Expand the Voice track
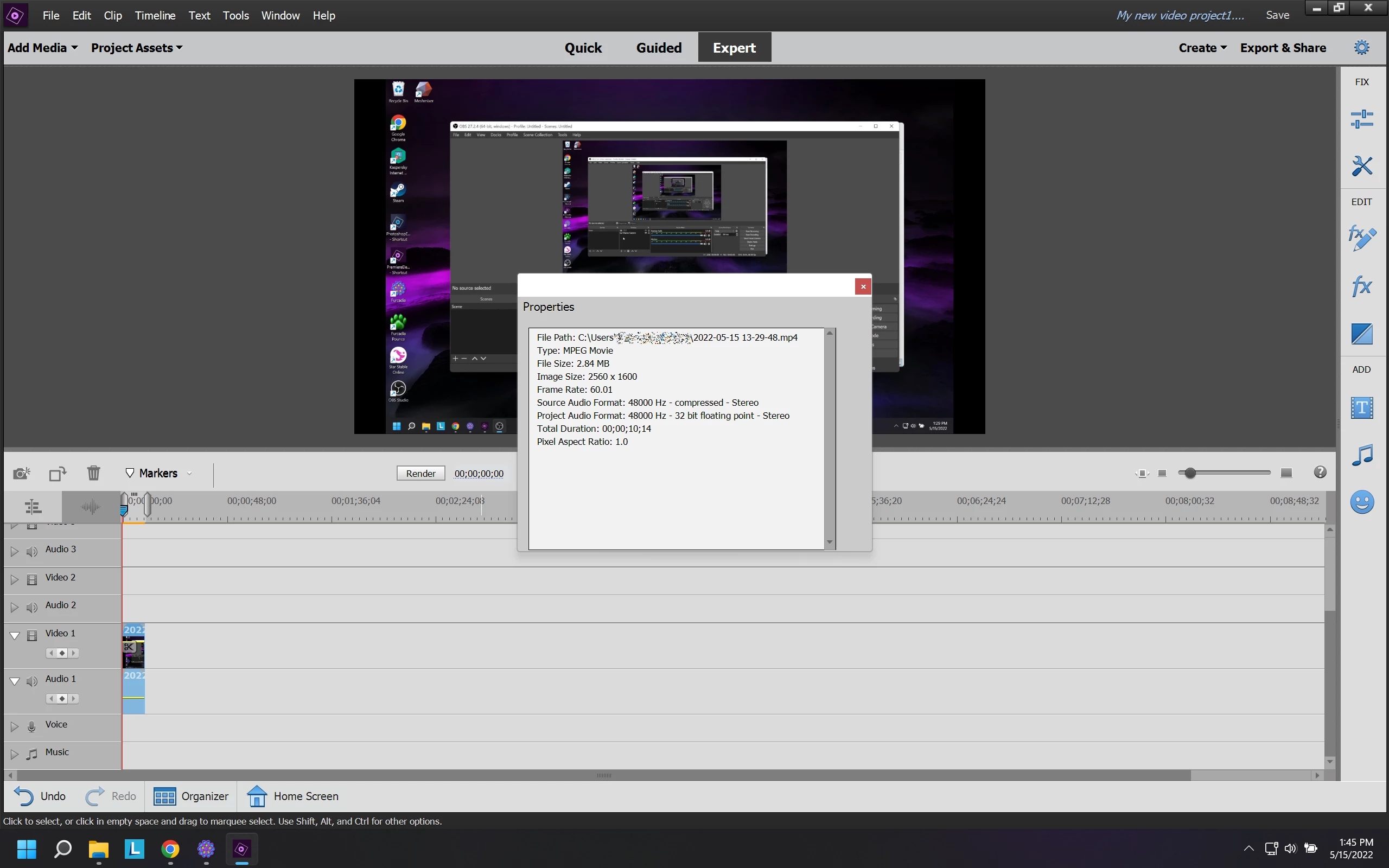Screen dimensions: 1389x868 (x=15, y=727)
